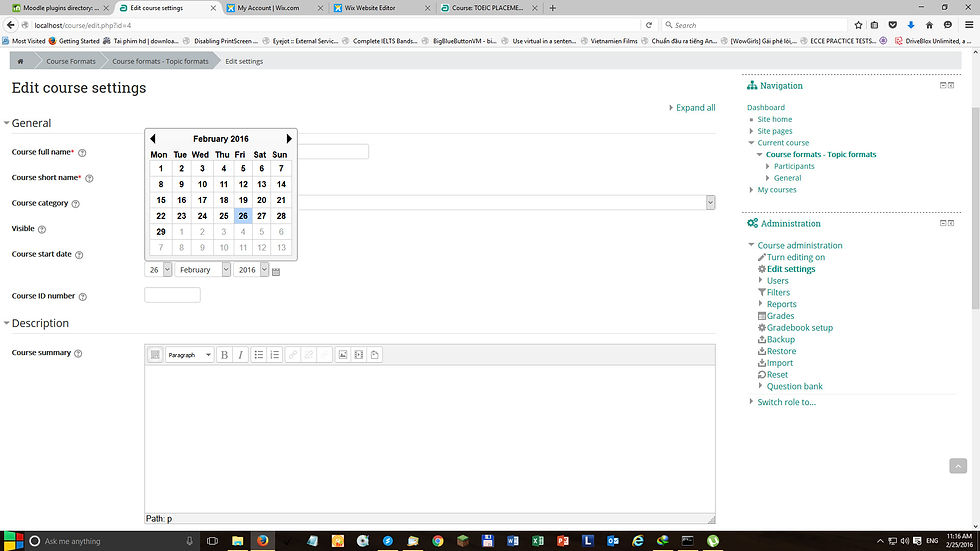Click Course Formats in the breadcrumb
The height and width of the screenshot is (551, 980).
pyautogui.click(x=71, y=61)
